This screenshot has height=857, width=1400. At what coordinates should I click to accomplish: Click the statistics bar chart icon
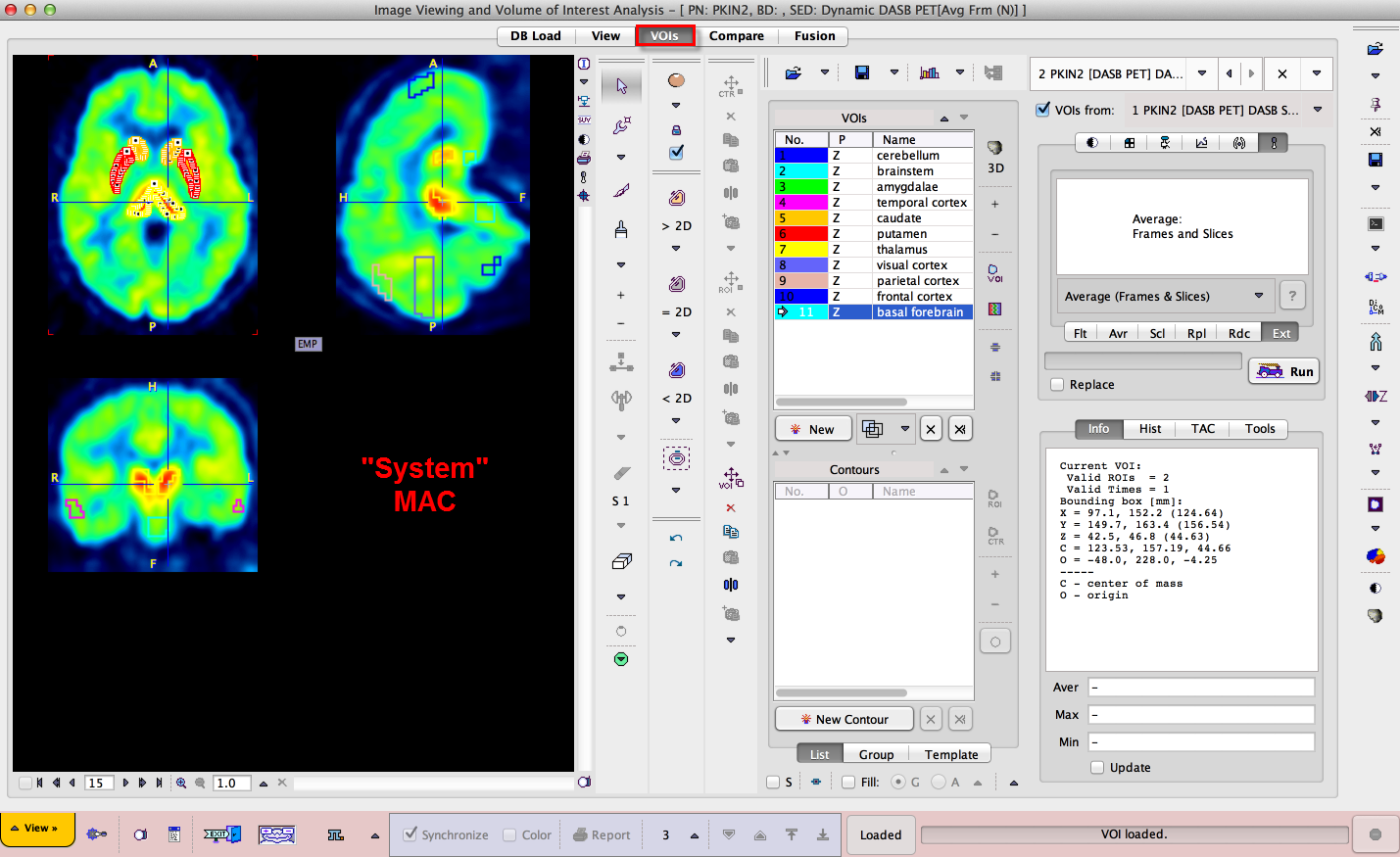point(930,72)
